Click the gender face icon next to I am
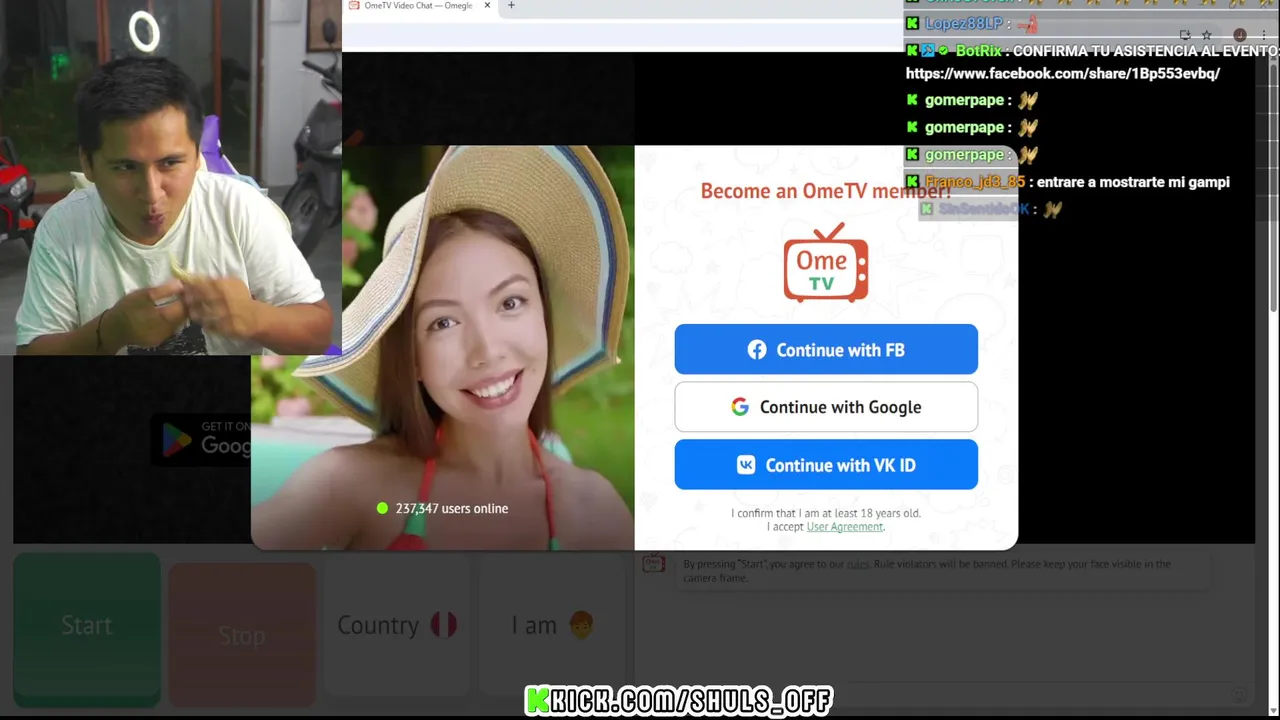Screen dimensions: 1280x720 581,625
